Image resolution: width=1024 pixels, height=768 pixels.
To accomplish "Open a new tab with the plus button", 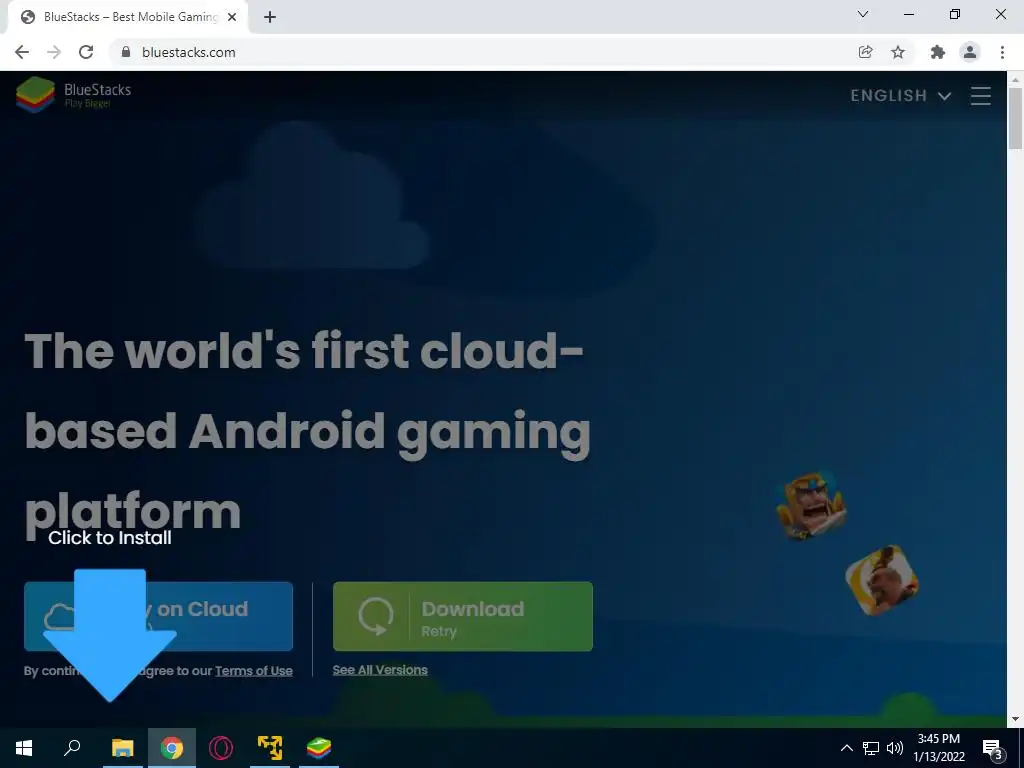I will (270, 17).
